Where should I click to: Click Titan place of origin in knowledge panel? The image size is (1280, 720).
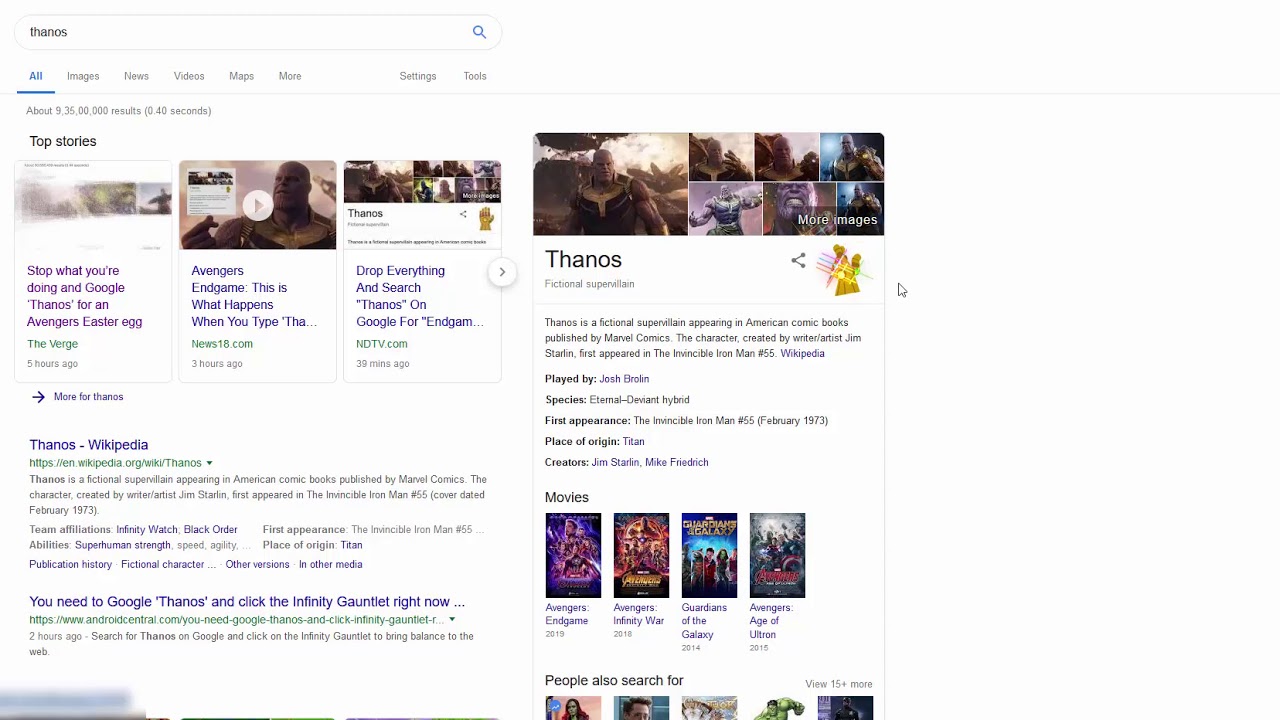pos(633,441)
